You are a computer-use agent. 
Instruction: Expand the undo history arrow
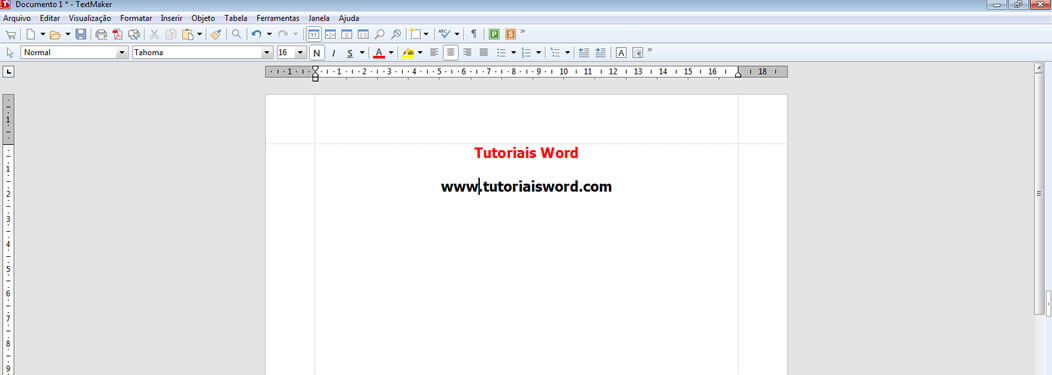click(269, 34)
